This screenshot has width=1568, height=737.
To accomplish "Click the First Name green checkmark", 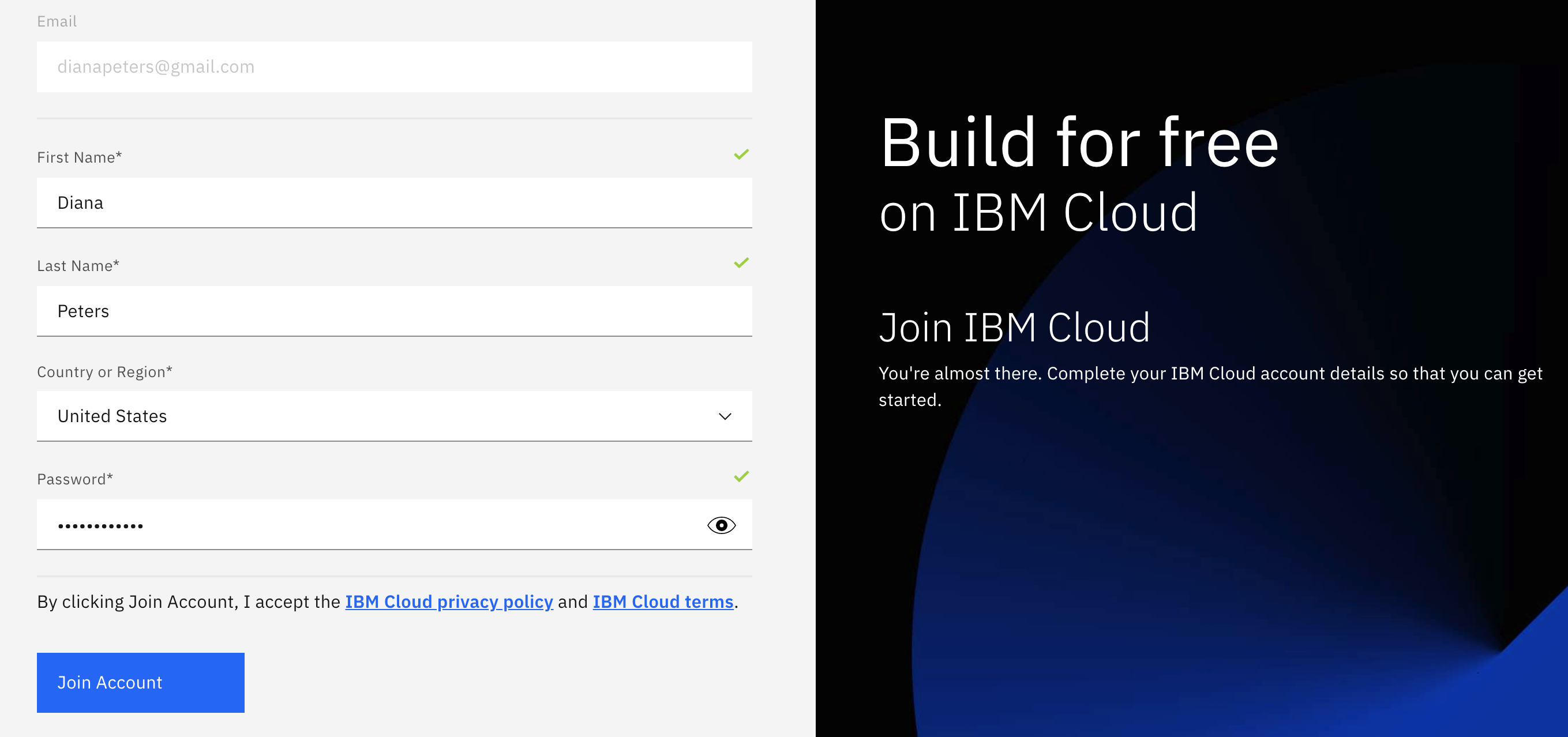I will pyautogui.click(x=741, y=155).
